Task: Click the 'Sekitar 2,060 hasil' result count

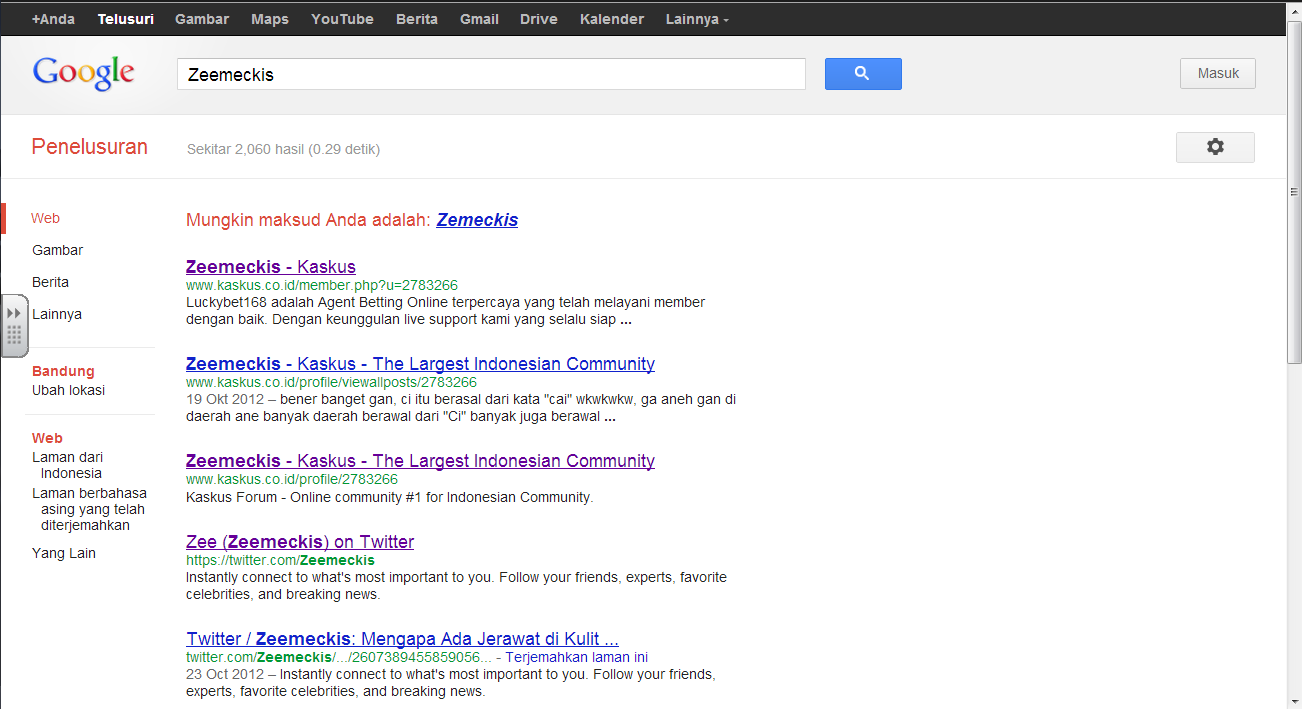Action: [x=283, y=149]
